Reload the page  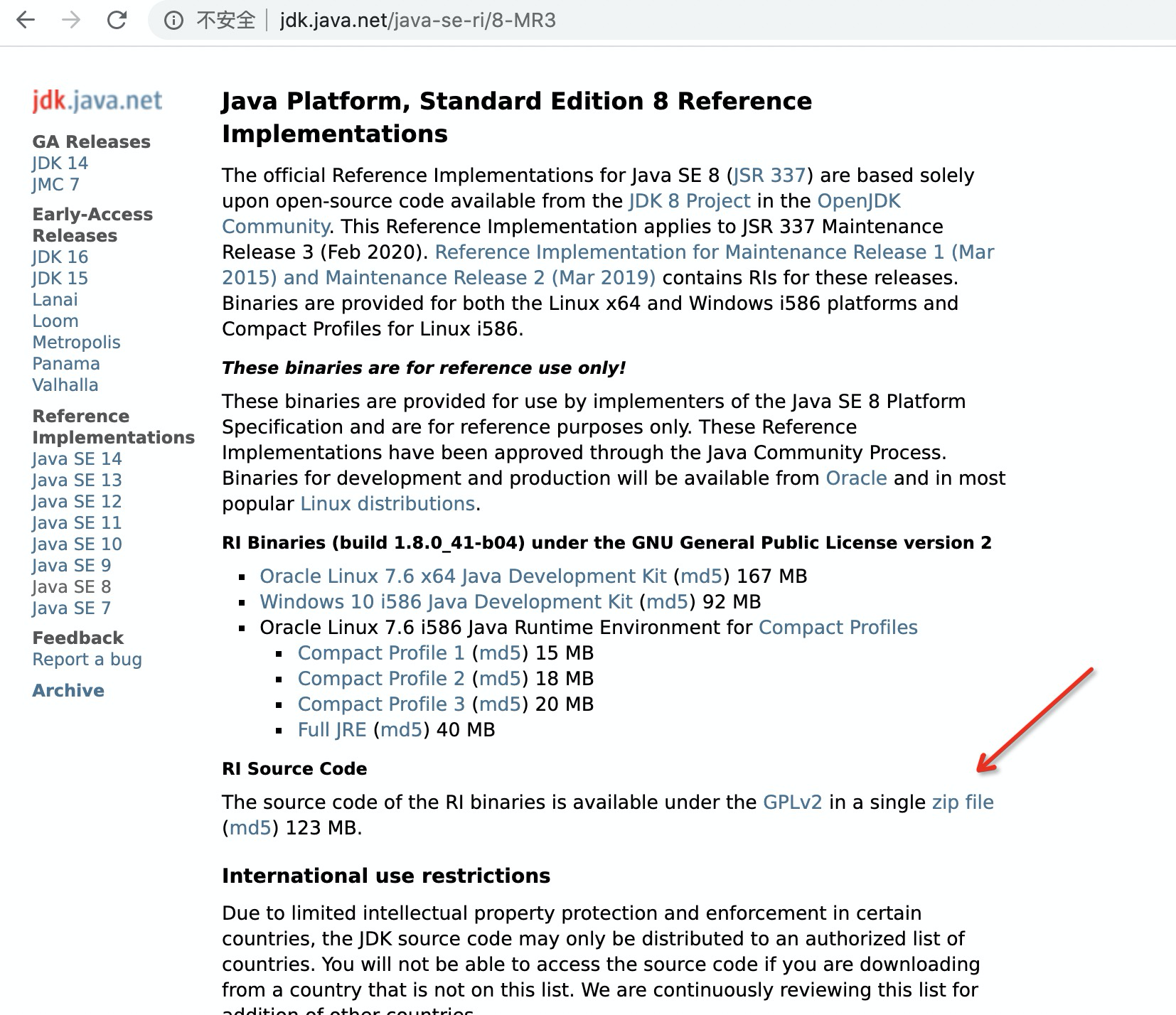pyautogui.click(x=117, y=20)
